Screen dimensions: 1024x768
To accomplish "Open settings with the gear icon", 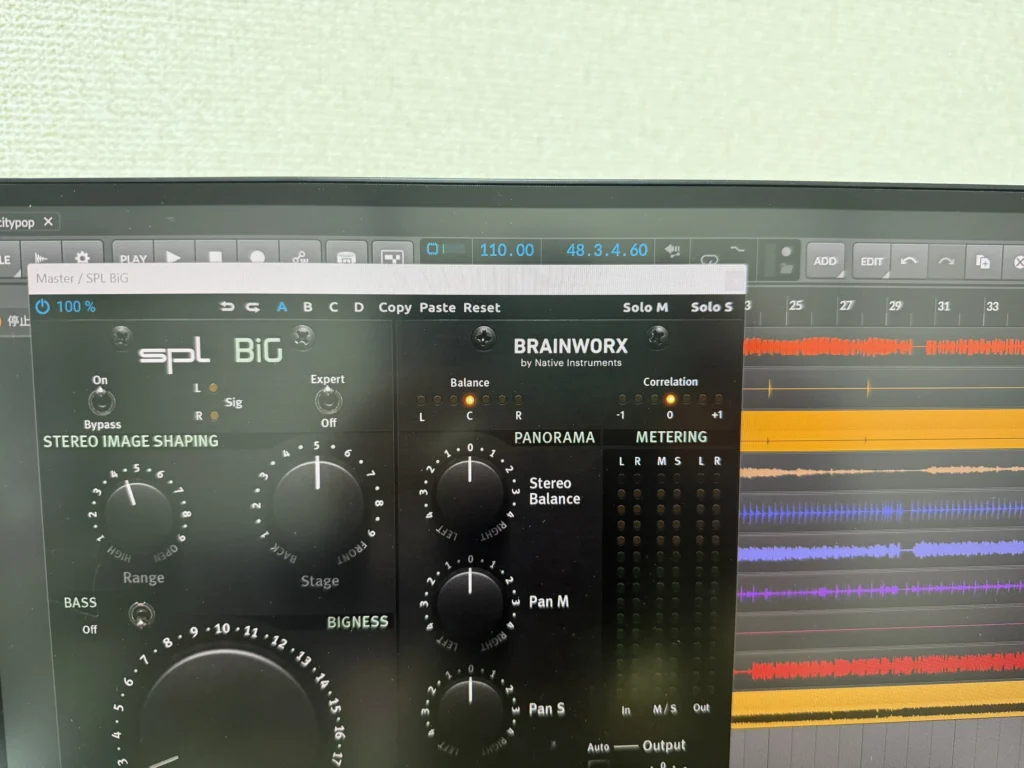I will 82,258.
